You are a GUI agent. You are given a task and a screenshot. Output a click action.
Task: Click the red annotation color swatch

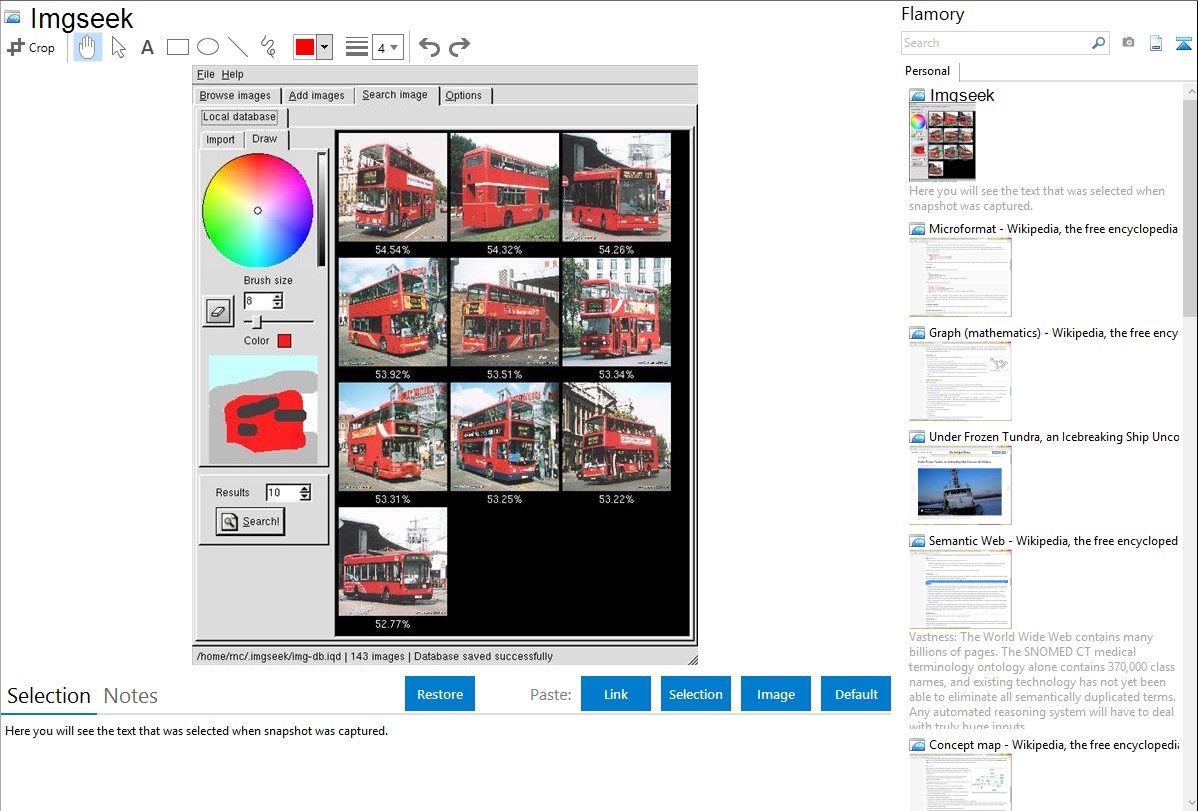305,47
